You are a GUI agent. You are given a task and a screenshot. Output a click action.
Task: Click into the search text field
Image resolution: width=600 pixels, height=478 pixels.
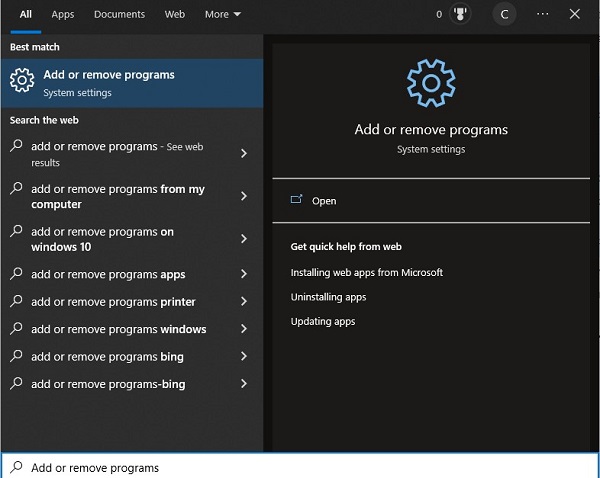[300, 467]
